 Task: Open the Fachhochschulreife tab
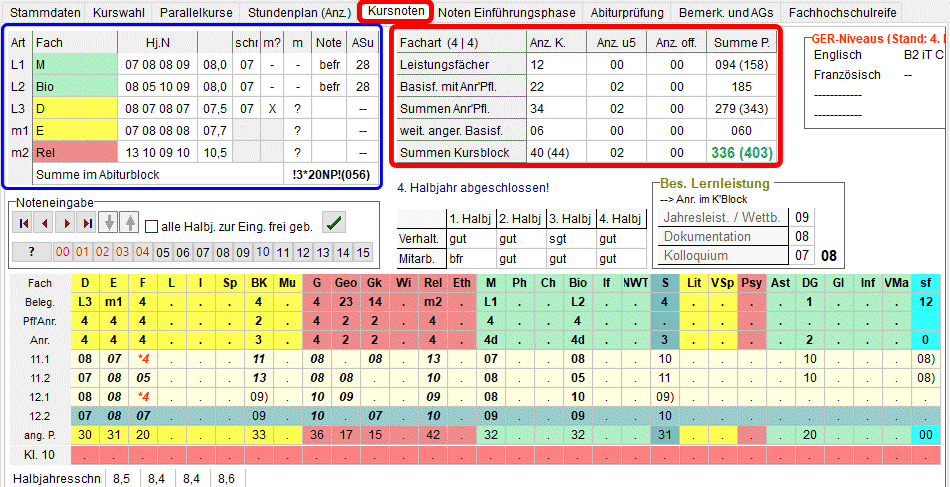pyautogui.click(x=842, y=13)
